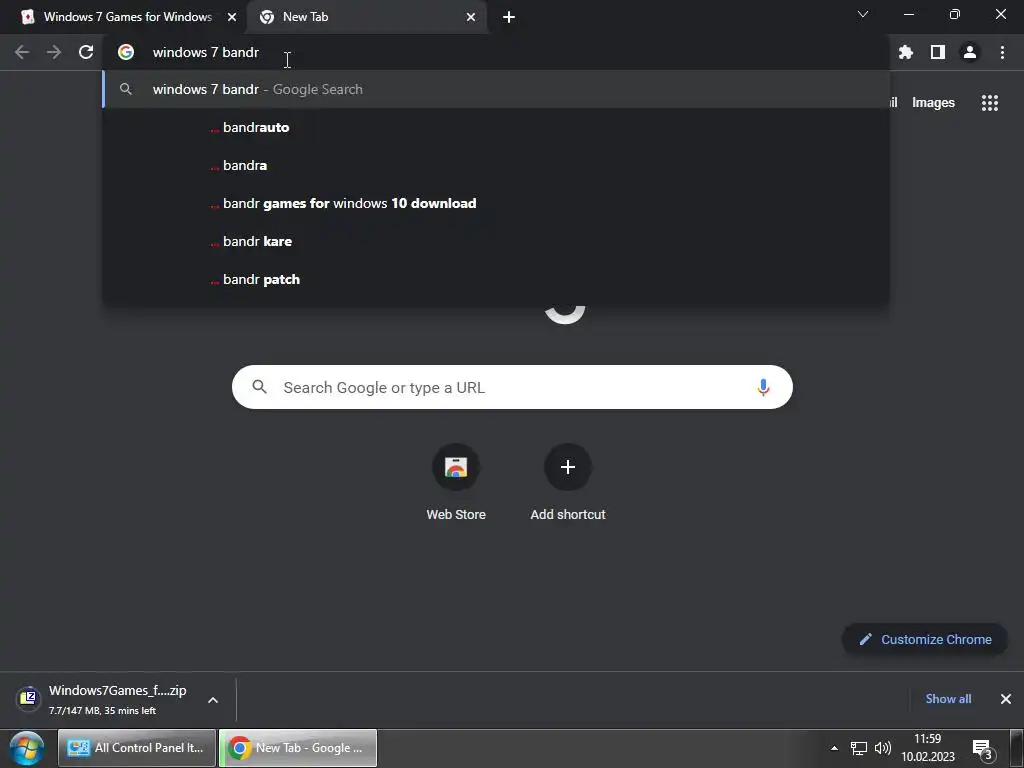The height and width of the screenshot is (768, 1024).
Task: Open the Web Store shortcut icon
Action: (456, 467)
